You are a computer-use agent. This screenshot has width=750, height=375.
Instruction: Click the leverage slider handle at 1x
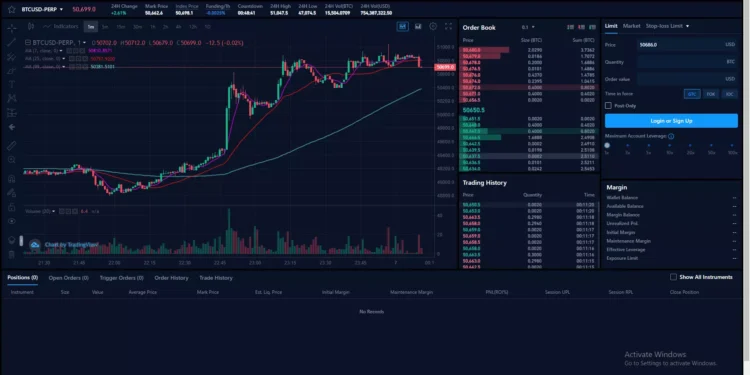point(607,145)
